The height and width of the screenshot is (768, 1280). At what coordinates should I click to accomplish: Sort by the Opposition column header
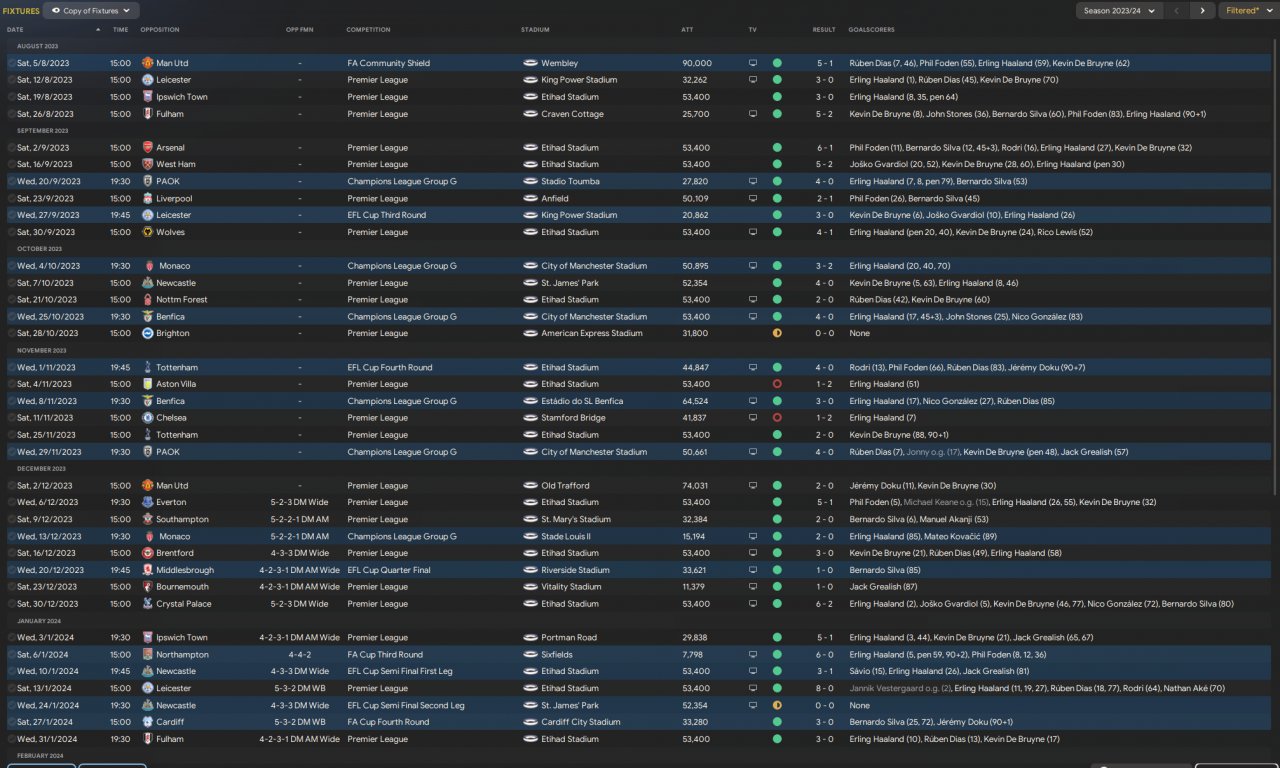click(x=160, y=30)
